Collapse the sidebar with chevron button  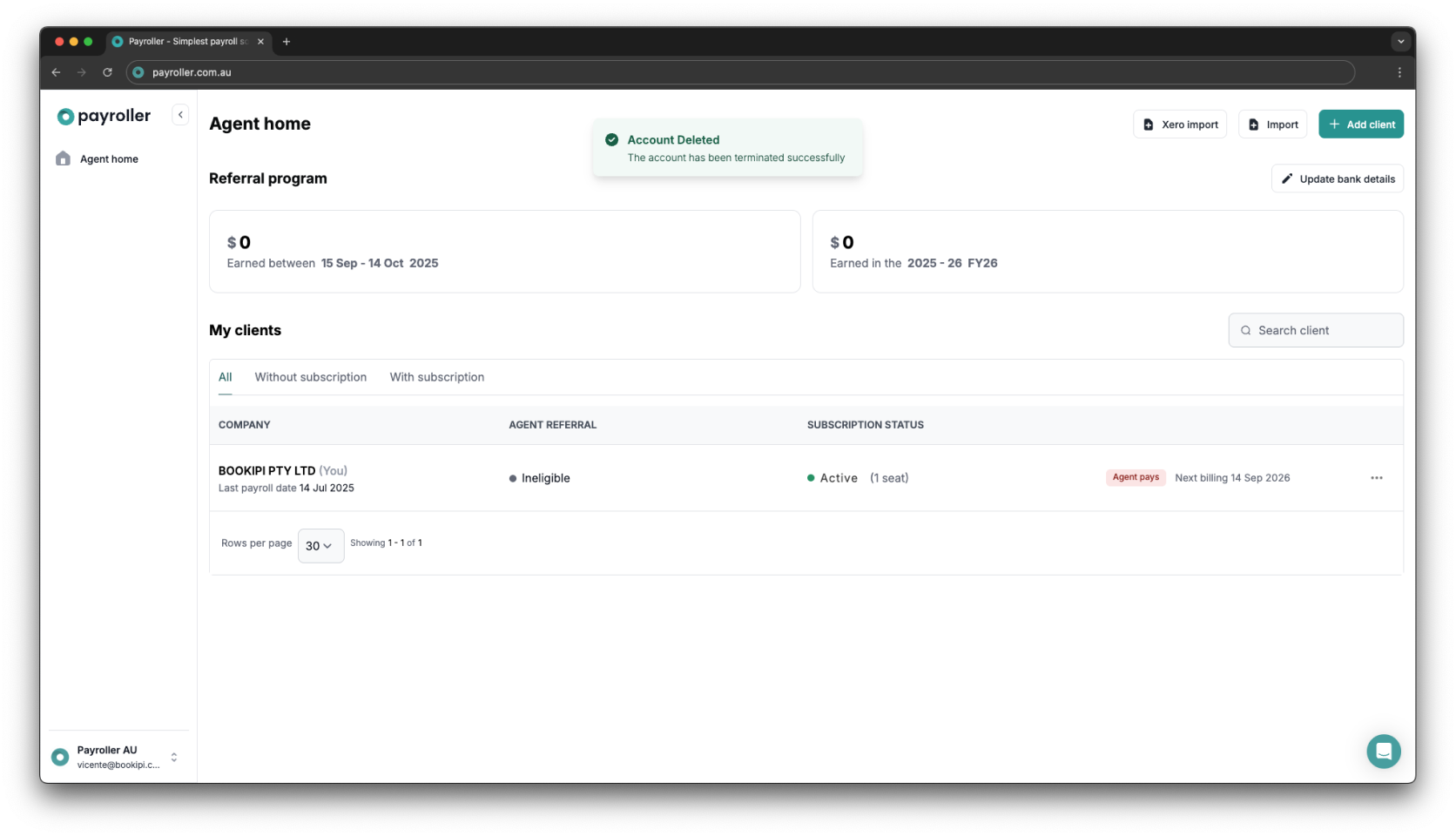[180, 115]
